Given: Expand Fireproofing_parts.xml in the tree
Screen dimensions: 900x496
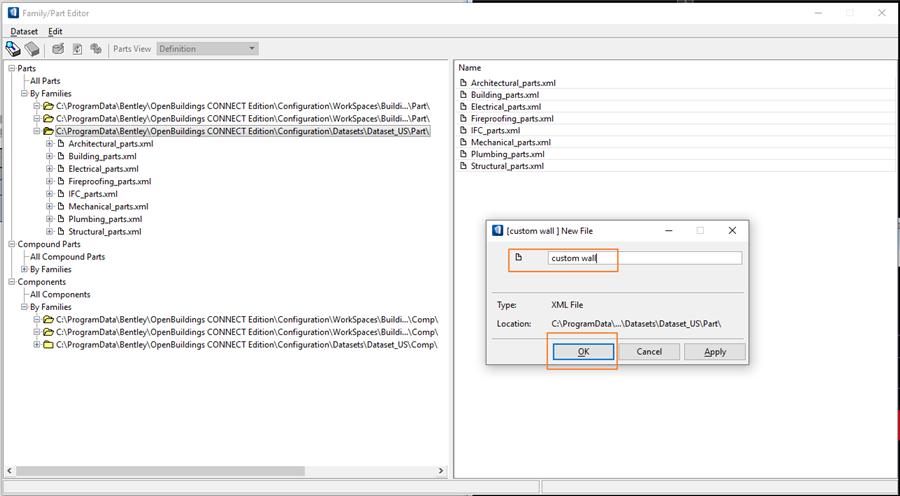Looking at the screenshot, I should [49, 181].
